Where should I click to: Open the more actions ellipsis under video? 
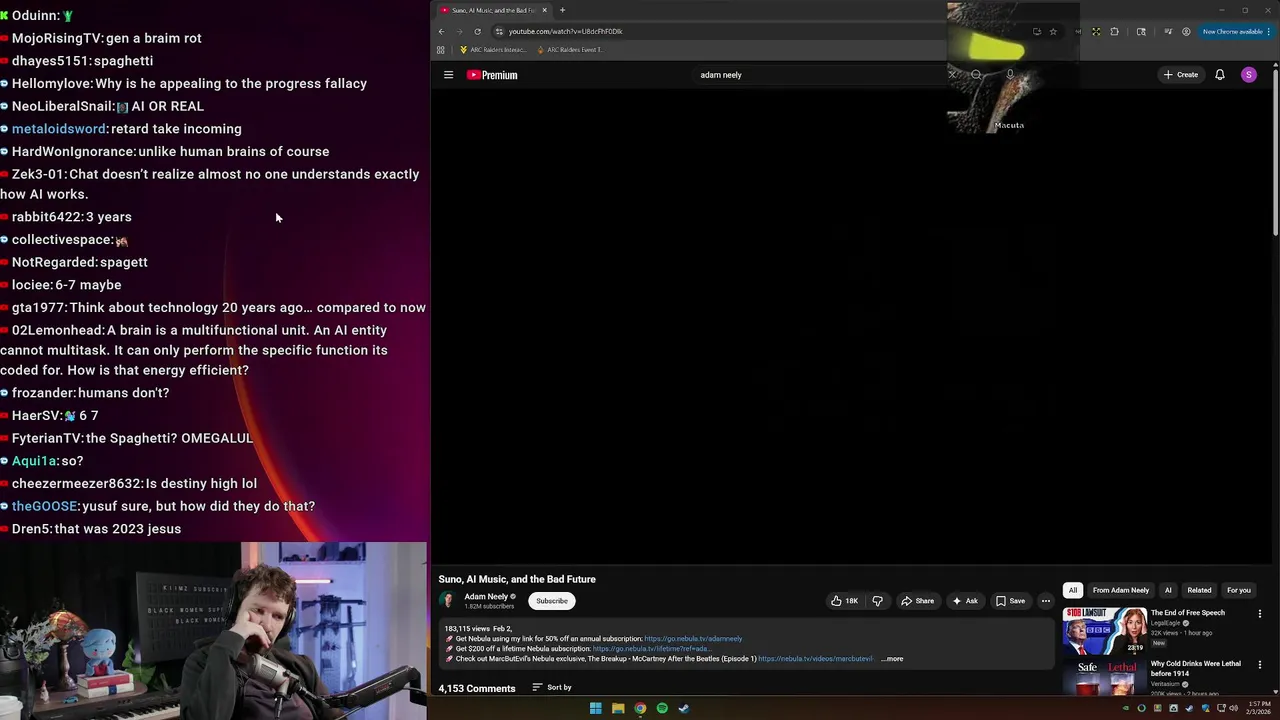coord(1046,601)
